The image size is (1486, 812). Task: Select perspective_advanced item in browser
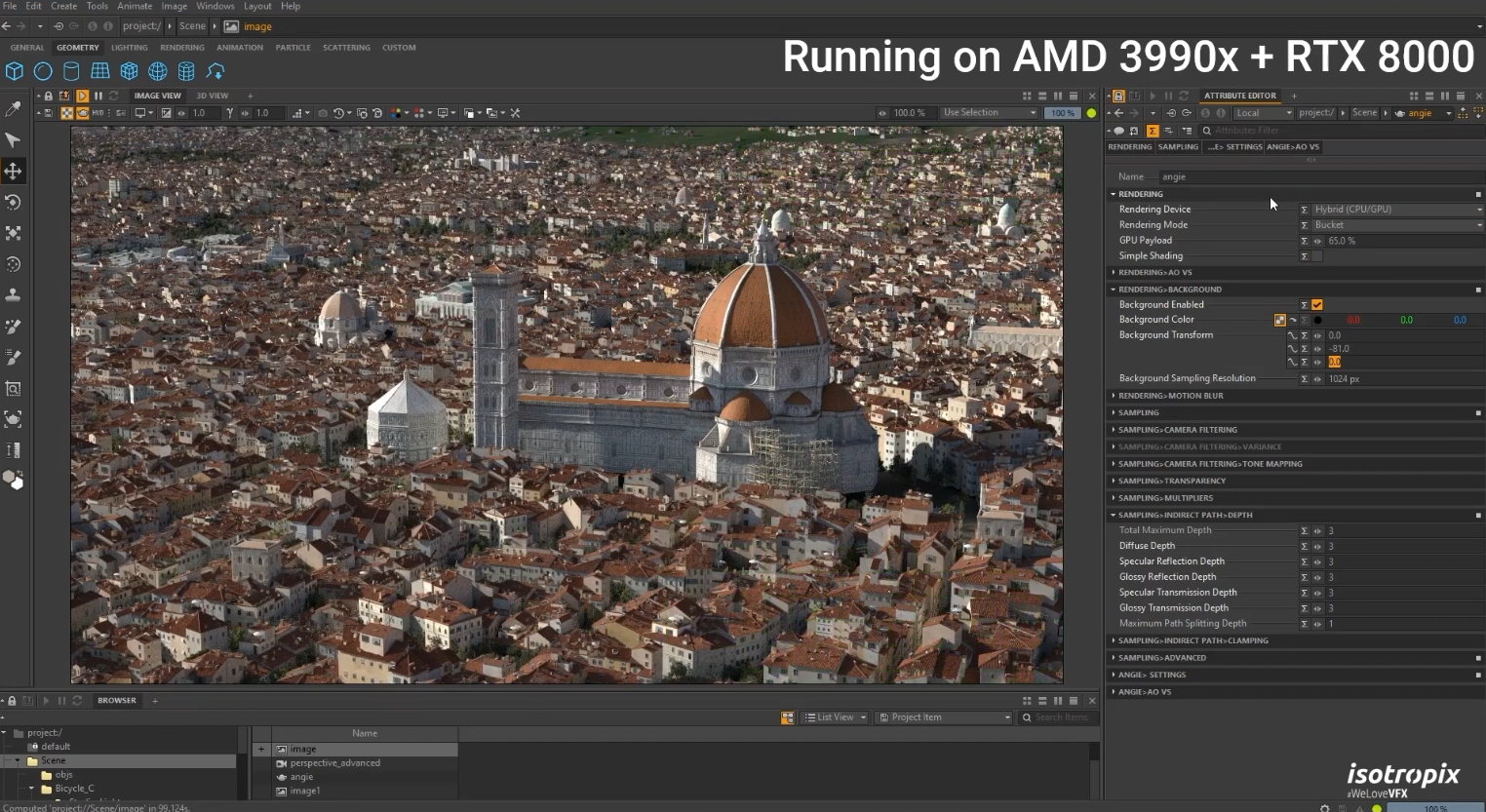pyautogui.click(x=334, y=763)
